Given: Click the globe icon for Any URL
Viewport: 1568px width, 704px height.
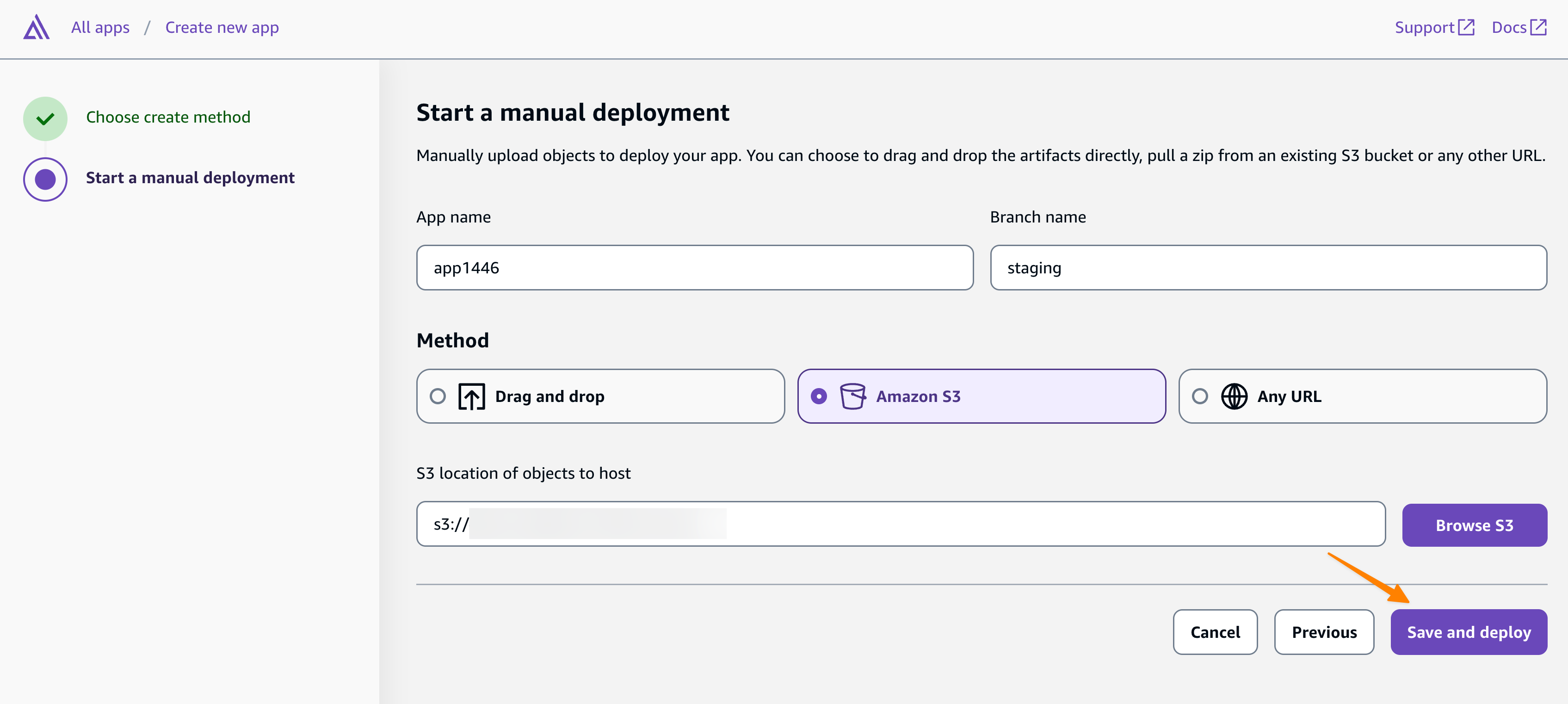Looking at the screenshot, I should point(1234,397).
